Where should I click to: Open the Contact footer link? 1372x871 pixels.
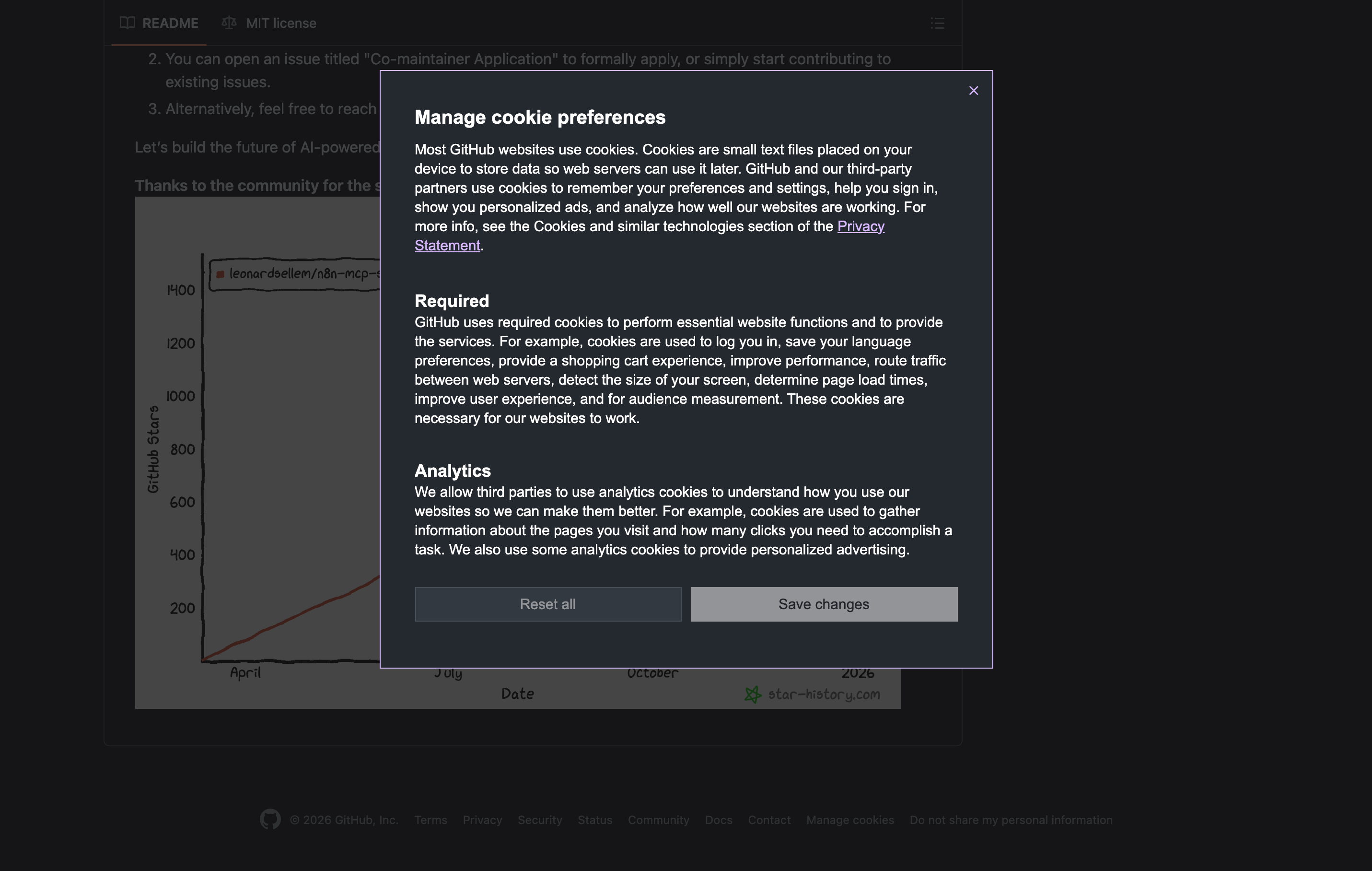click(x=768, y=820)
